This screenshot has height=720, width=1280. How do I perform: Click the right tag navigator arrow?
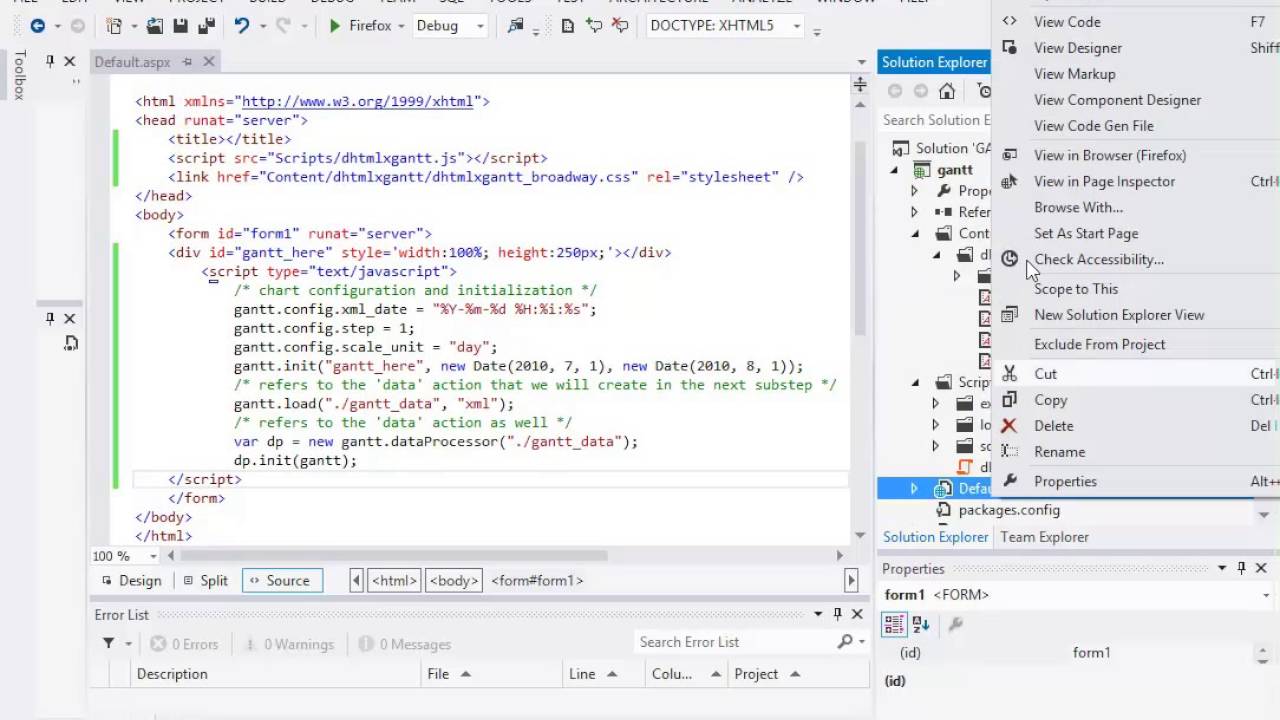click(851, 580)
